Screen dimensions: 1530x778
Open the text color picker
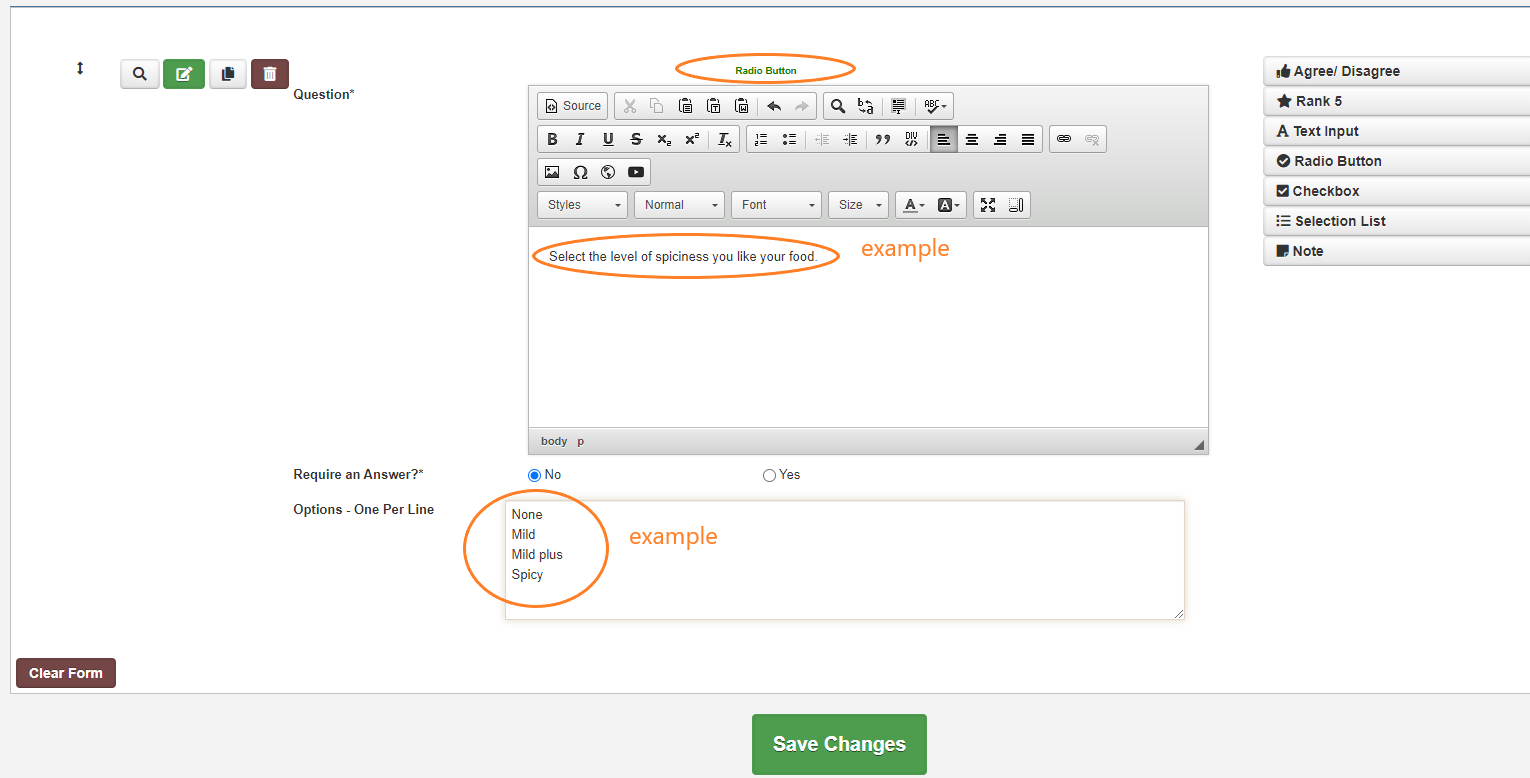(913, 205)
